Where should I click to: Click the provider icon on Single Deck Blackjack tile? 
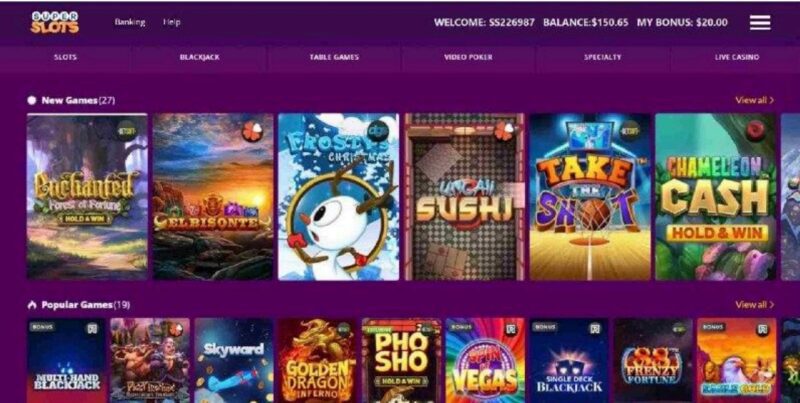(594, 329)
